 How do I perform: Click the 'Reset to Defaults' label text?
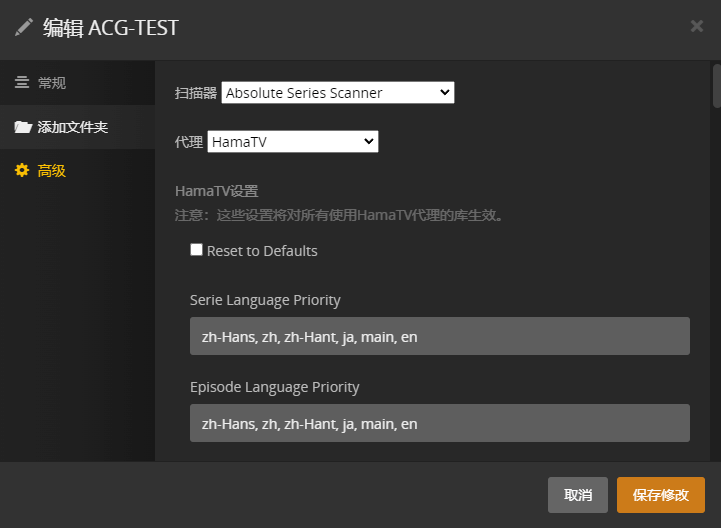[262, 251]
